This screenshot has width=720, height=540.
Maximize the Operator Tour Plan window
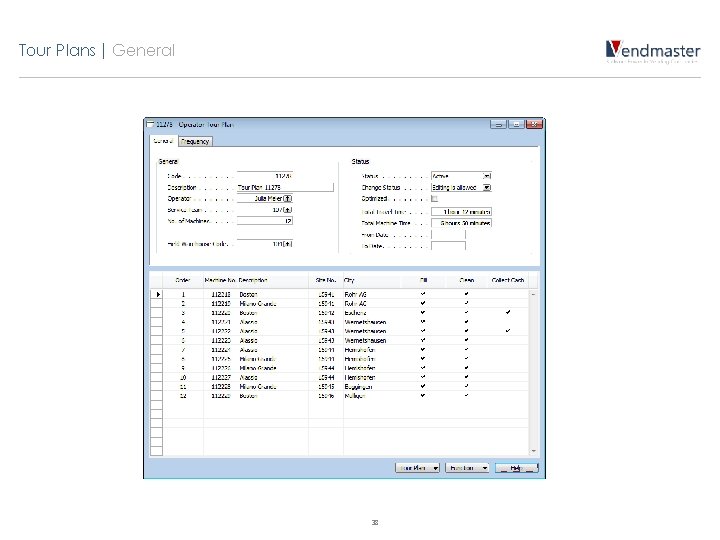coord(516,124)
